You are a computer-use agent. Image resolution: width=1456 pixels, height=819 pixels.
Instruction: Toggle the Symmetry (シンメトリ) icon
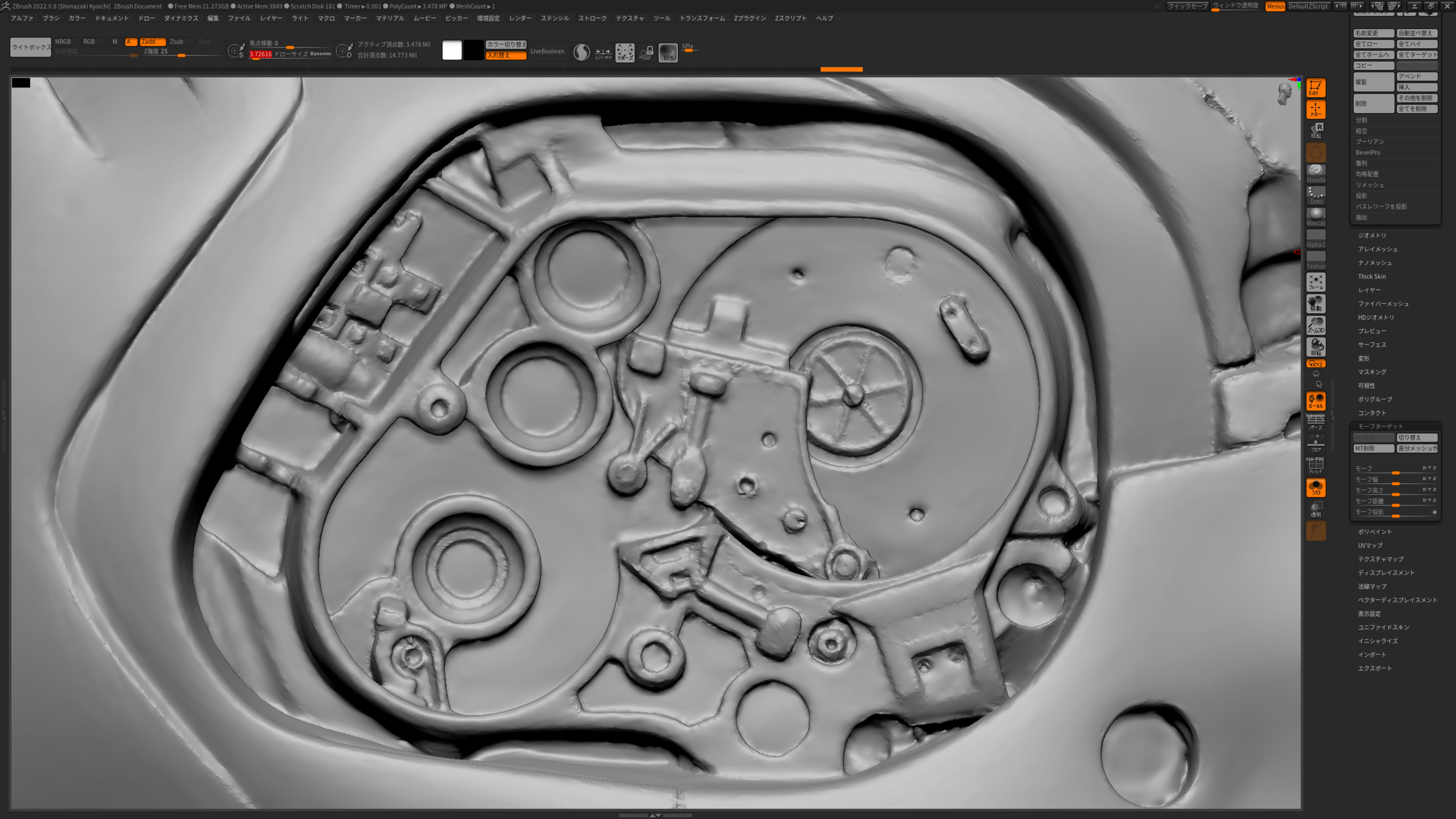(x=603, y=53)
